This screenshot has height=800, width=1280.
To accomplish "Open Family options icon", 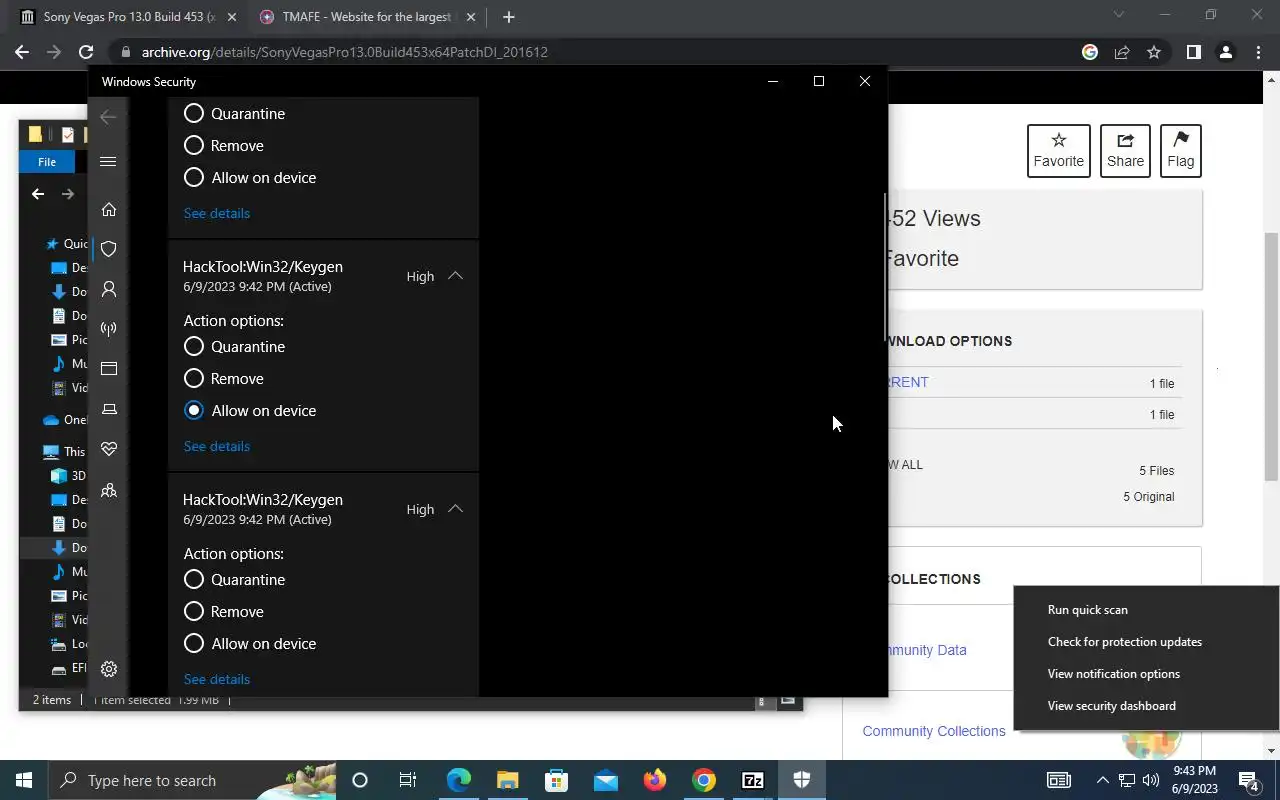I will pos(109,490).
